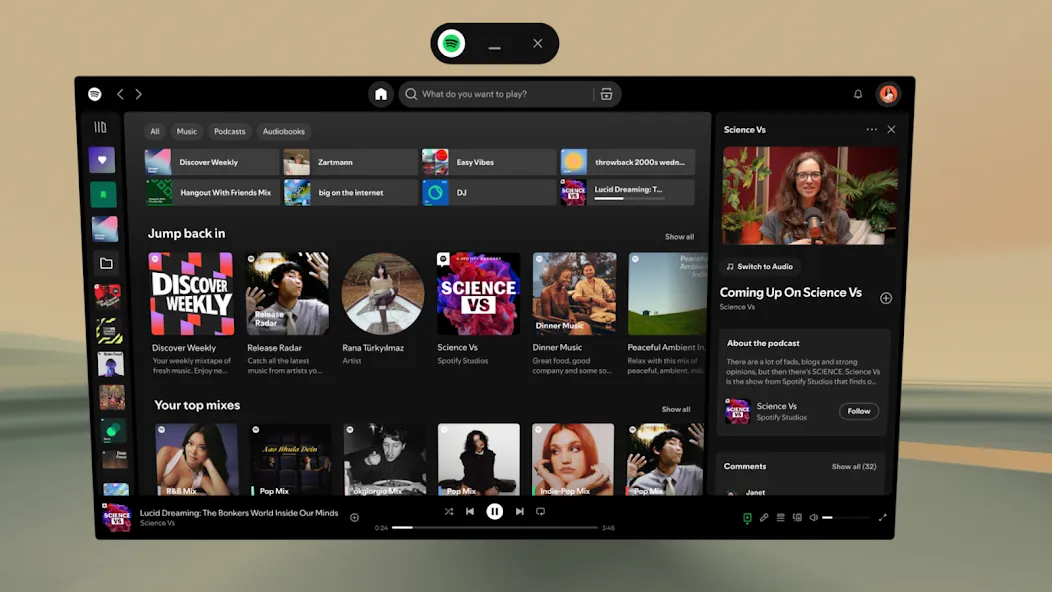Open the user profile avatar
This screenshot has height=592, width=1052.
(888, 94)
